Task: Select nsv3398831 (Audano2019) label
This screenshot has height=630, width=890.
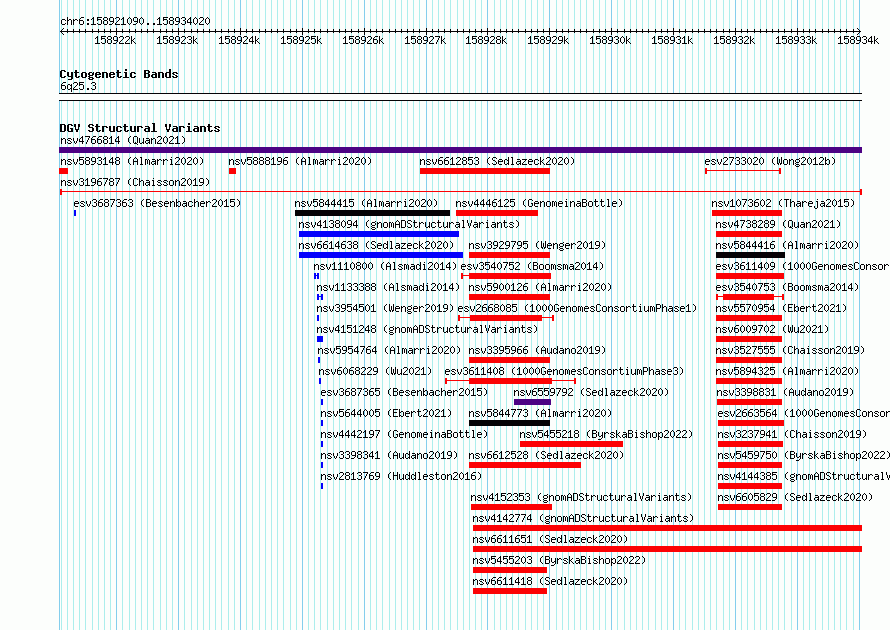Action: tap(784, 392)
